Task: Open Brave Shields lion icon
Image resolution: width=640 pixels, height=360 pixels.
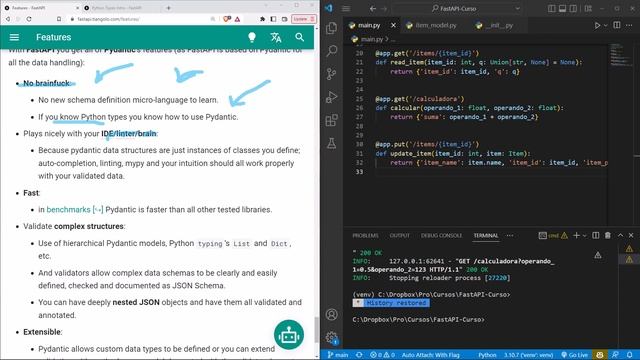Action: tap(227, 19)
